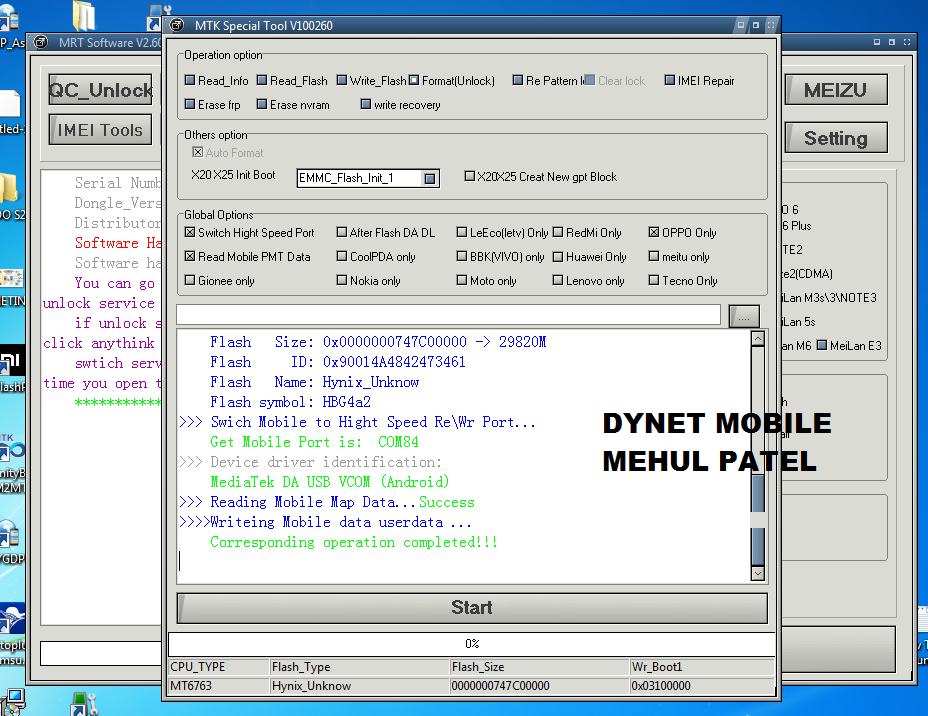Viewport: 928px width, 716px height.
Task: Tick Lenovo only checkbox
Action: 558,280
